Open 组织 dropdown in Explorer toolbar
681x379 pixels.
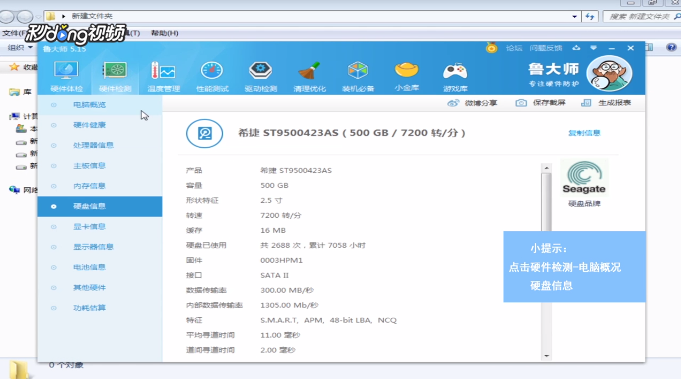[20, 47]
